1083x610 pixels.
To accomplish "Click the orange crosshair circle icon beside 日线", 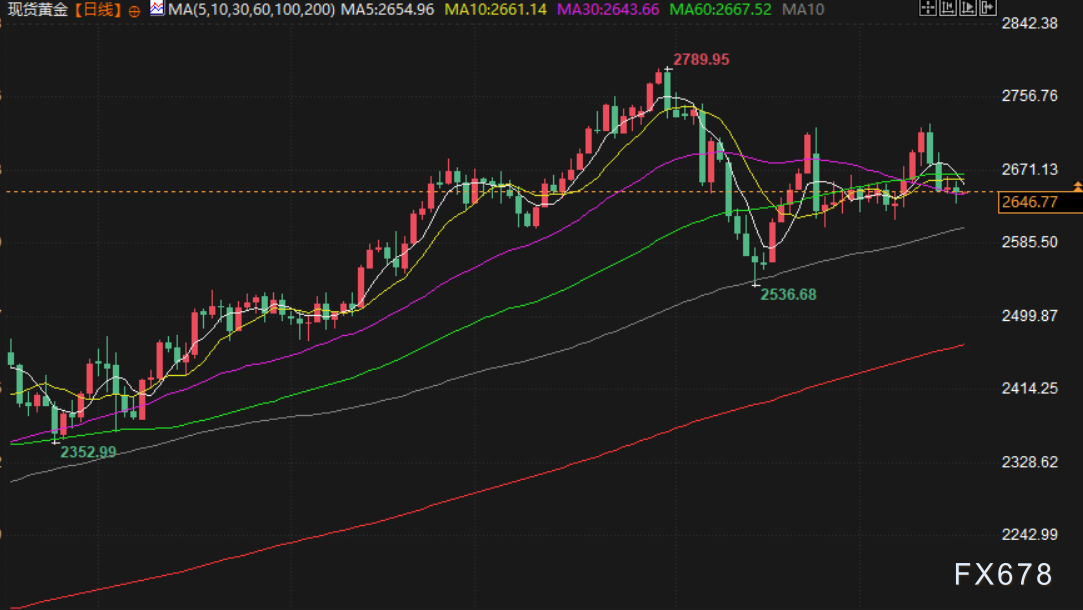I will pos(134,11).
